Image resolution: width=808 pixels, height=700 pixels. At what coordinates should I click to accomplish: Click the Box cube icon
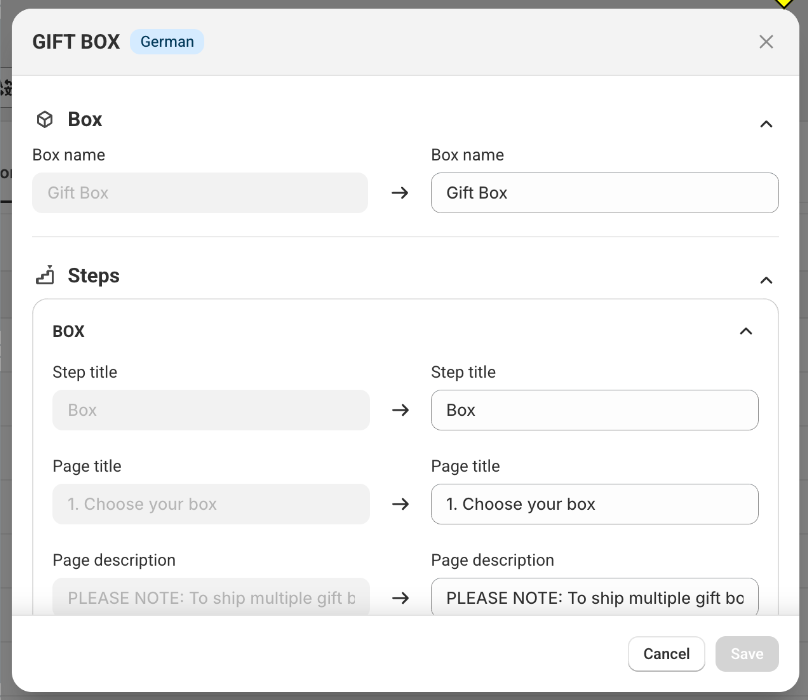tap(45, 120)
